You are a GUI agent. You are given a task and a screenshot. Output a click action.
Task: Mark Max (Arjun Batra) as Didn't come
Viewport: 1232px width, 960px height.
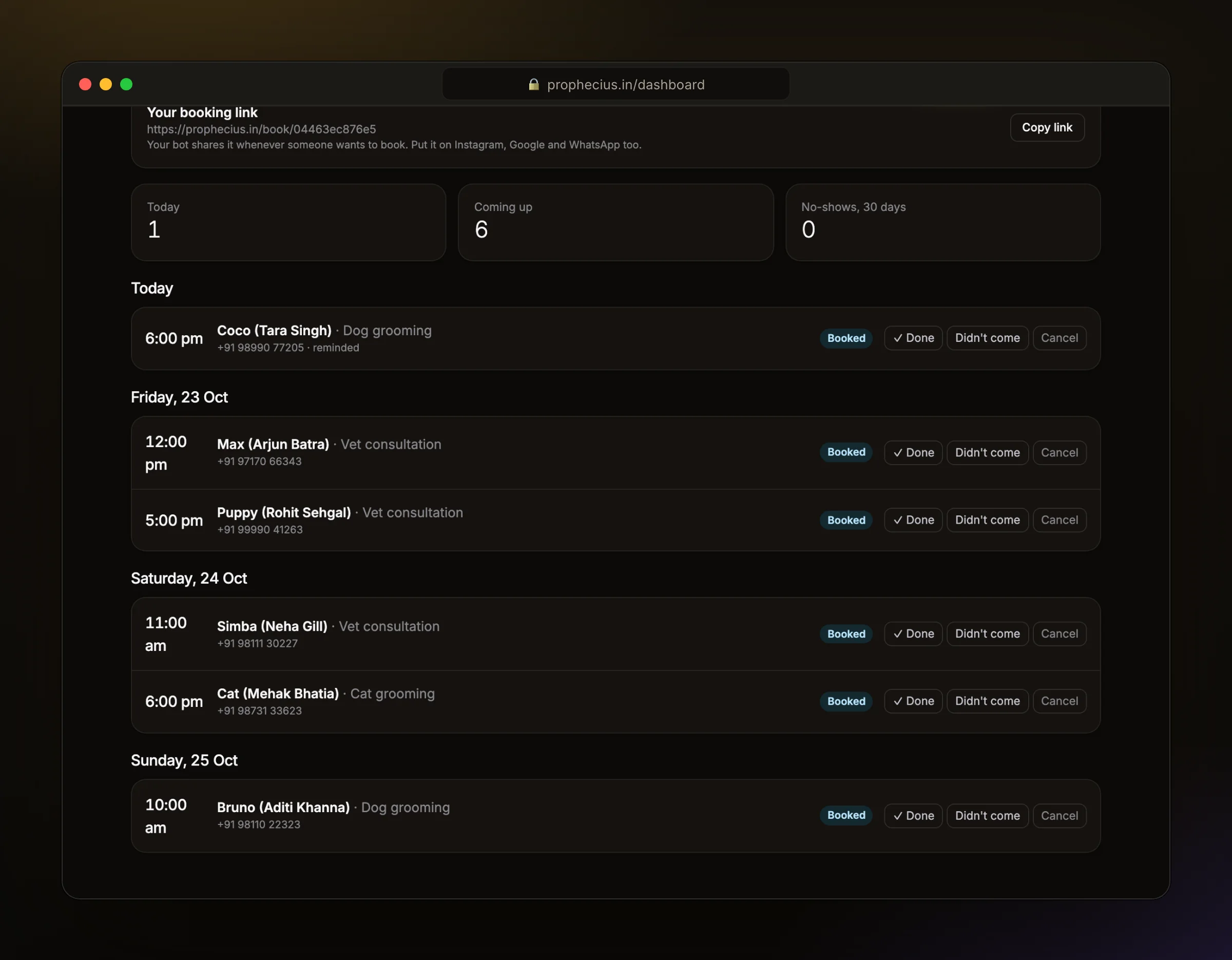[x=987, y=452]
